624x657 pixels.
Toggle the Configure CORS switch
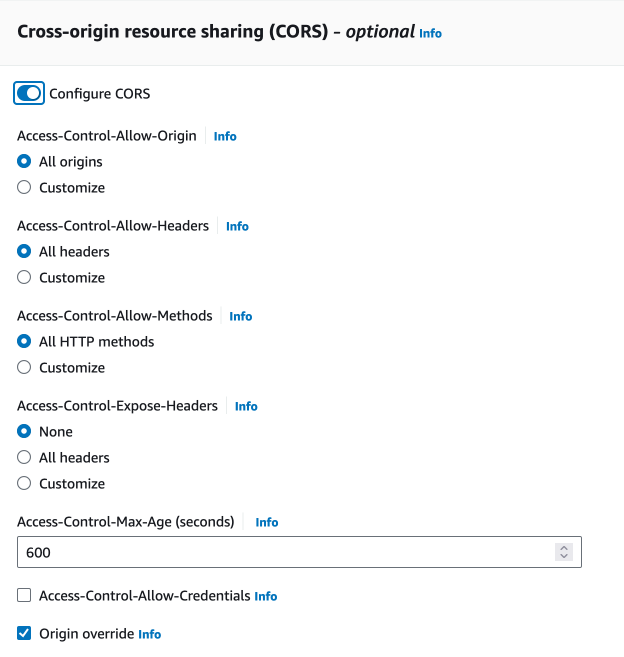click(29, 93)
